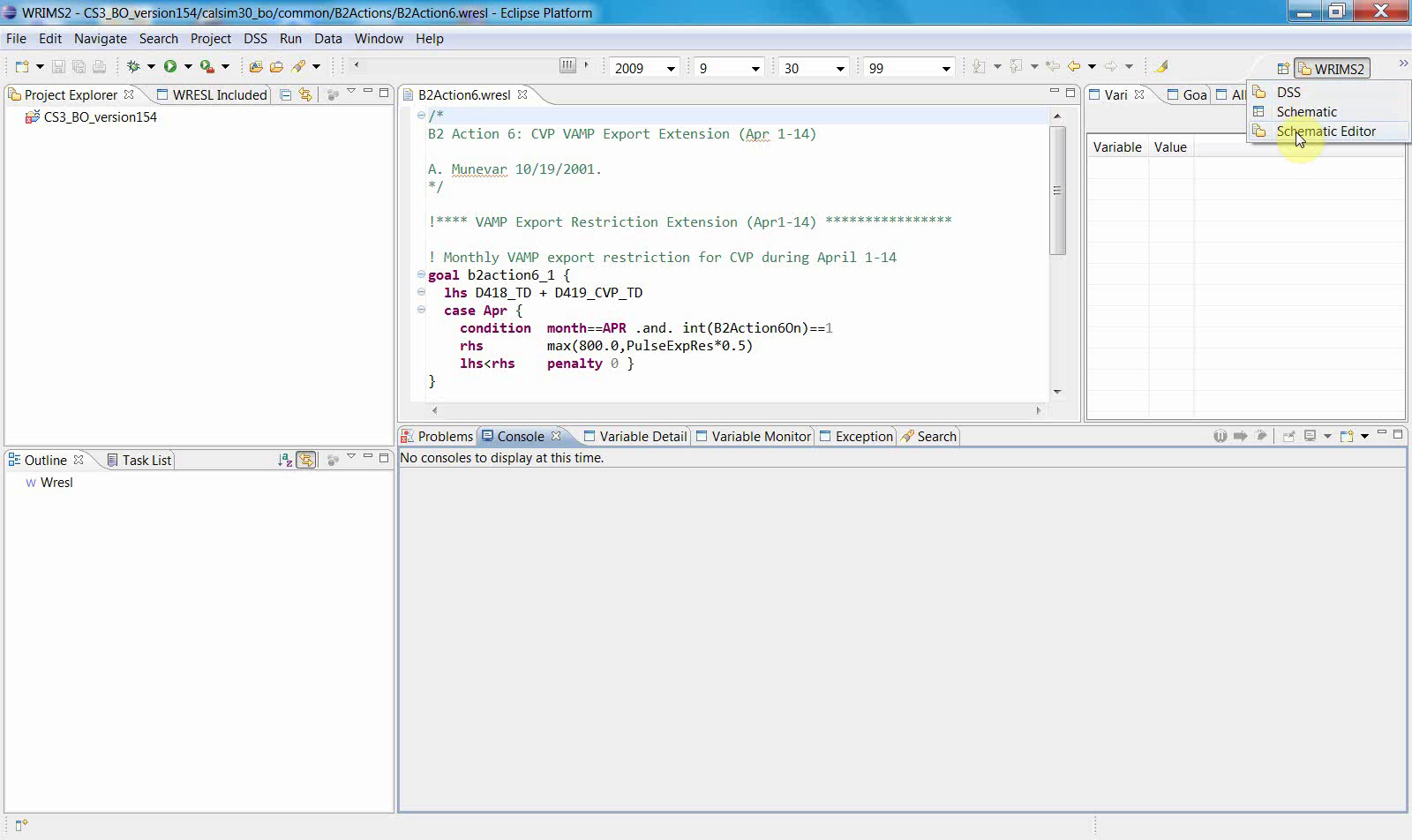
Task: Open the Debug configurations dropdown arrow
Action: click(151, 67)
